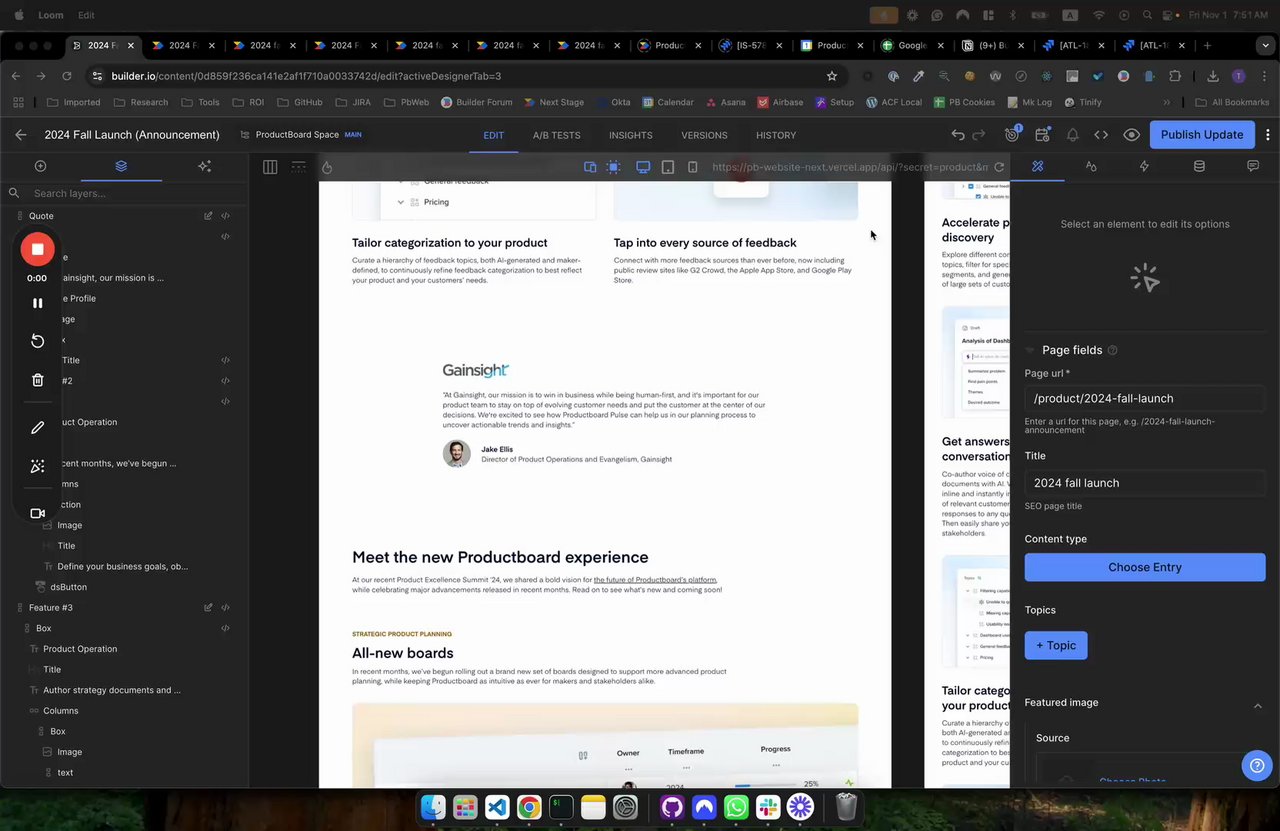Screen dimensions: 1280x831
Task: Open the HISTORY tab
Action: (776, 135)
